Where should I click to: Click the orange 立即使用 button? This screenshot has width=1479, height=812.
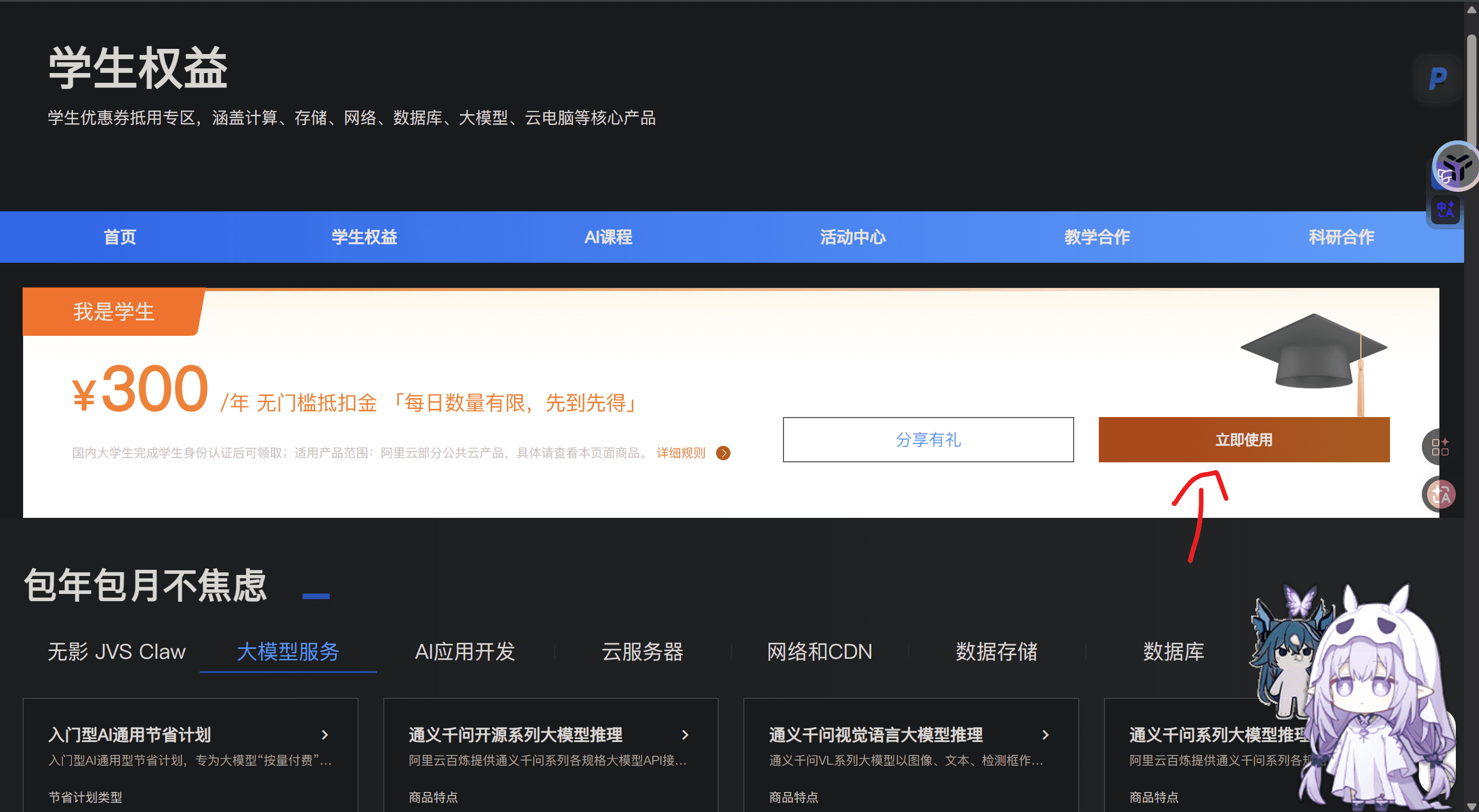(x=1244, y=440)
